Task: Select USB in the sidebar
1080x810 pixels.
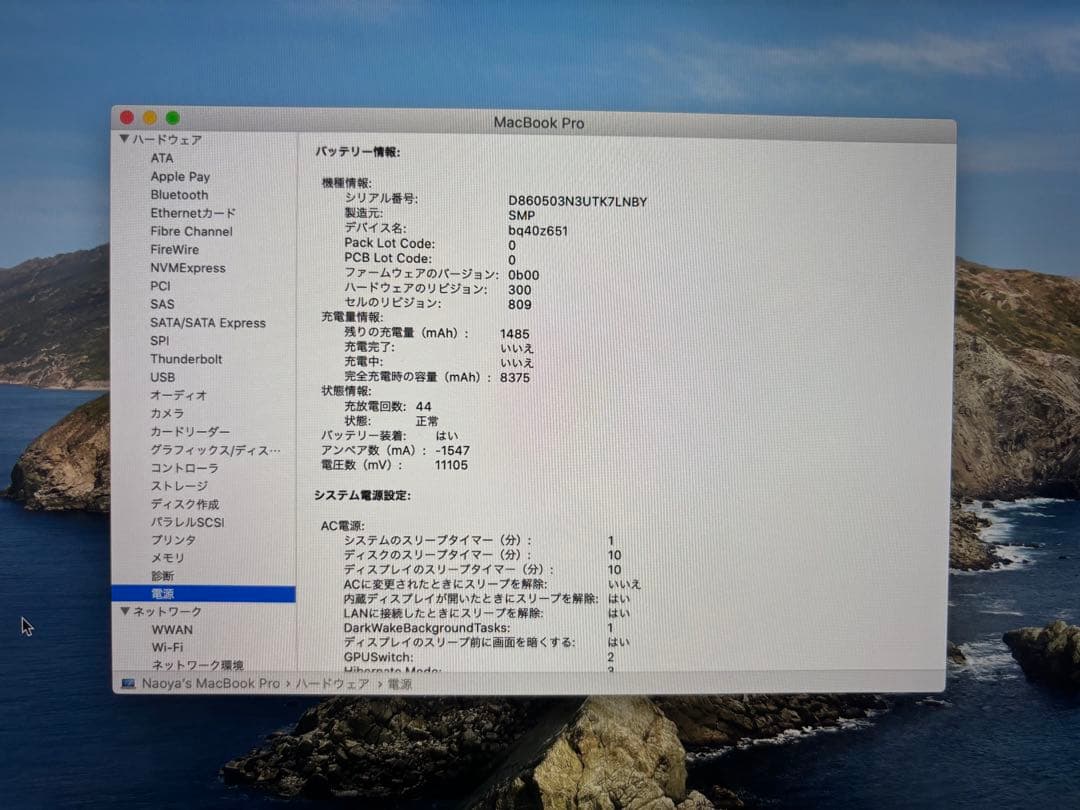Action: [x=163, y=377]
